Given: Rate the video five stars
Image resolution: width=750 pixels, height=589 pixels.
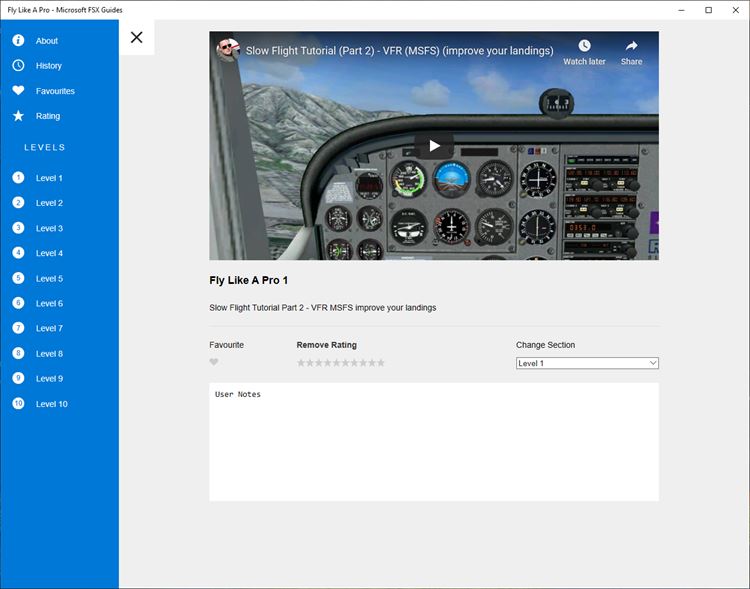Looking at the screenshot, I should [x=336, y=363].
